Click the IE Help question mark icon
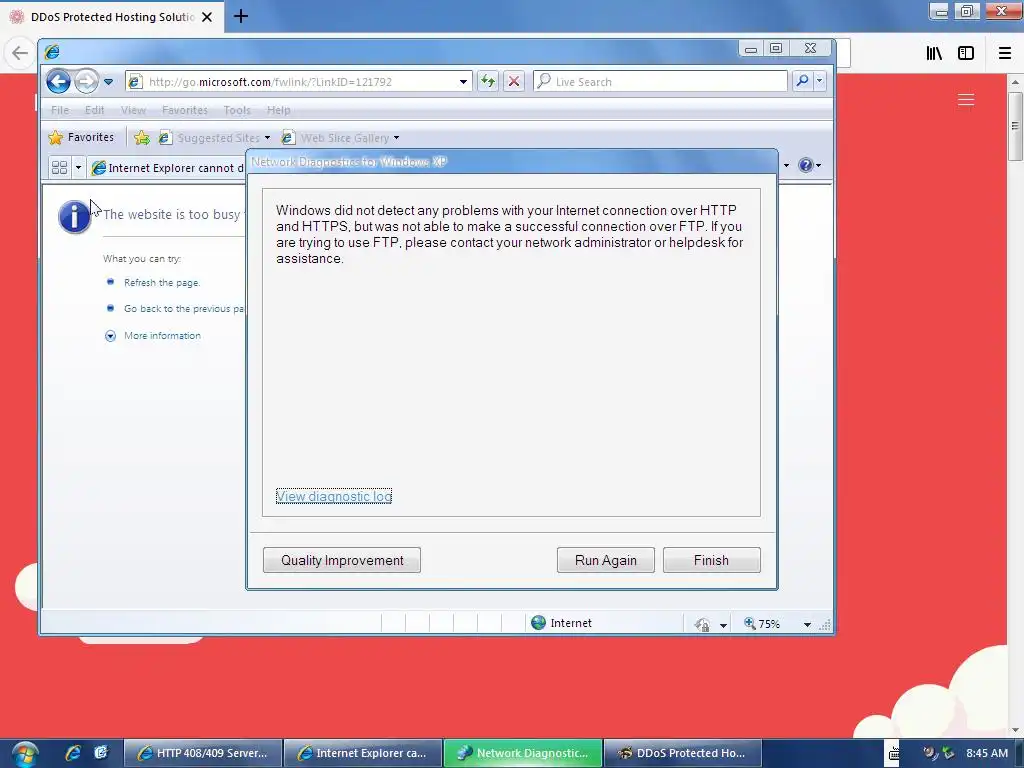This screenshot has width=1024, height=768. point(806,165)
